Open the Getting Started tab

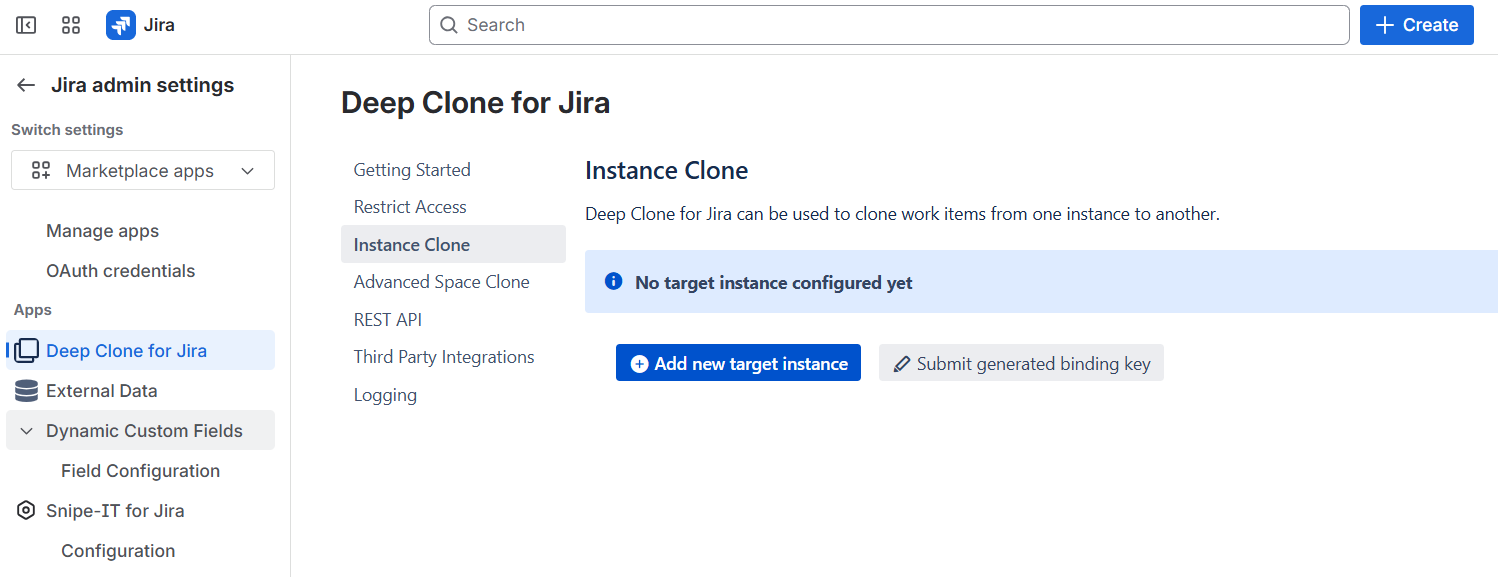tap(412, 170)
